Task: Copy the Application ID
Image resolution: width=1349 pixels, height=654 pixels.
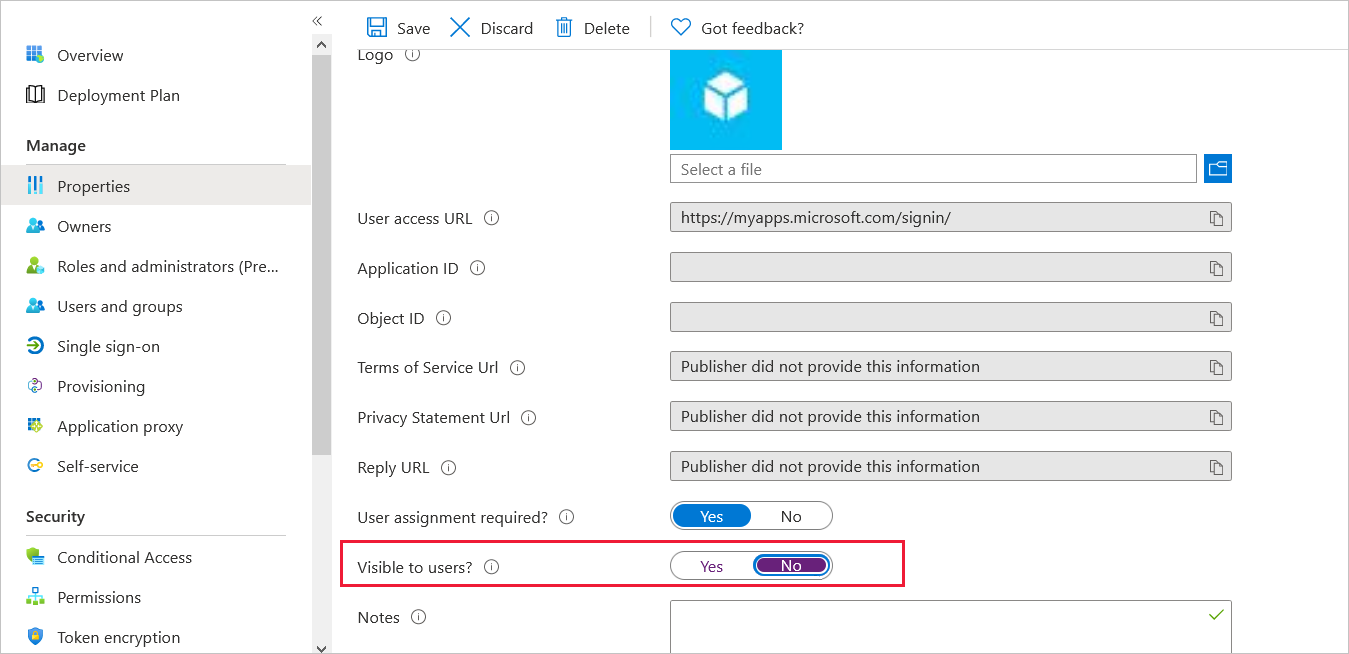Action: click(x=1216, y=268)
